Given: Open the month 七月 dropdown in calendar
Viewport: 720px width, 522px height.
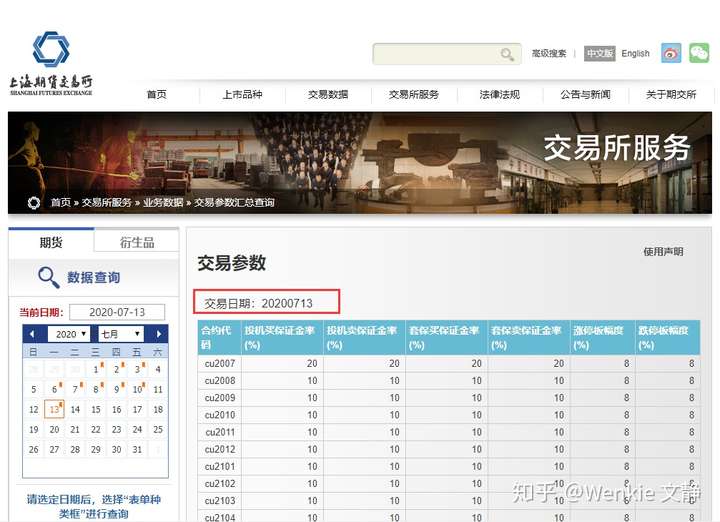Looking at the screenshot, I should 121,334.
